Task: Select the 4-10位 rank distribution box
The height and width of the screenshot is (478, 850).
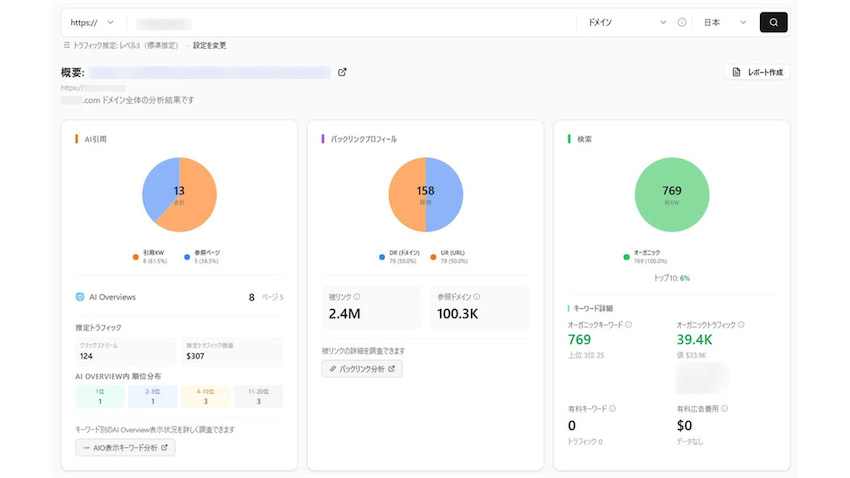Action: [x=205, y=397]
